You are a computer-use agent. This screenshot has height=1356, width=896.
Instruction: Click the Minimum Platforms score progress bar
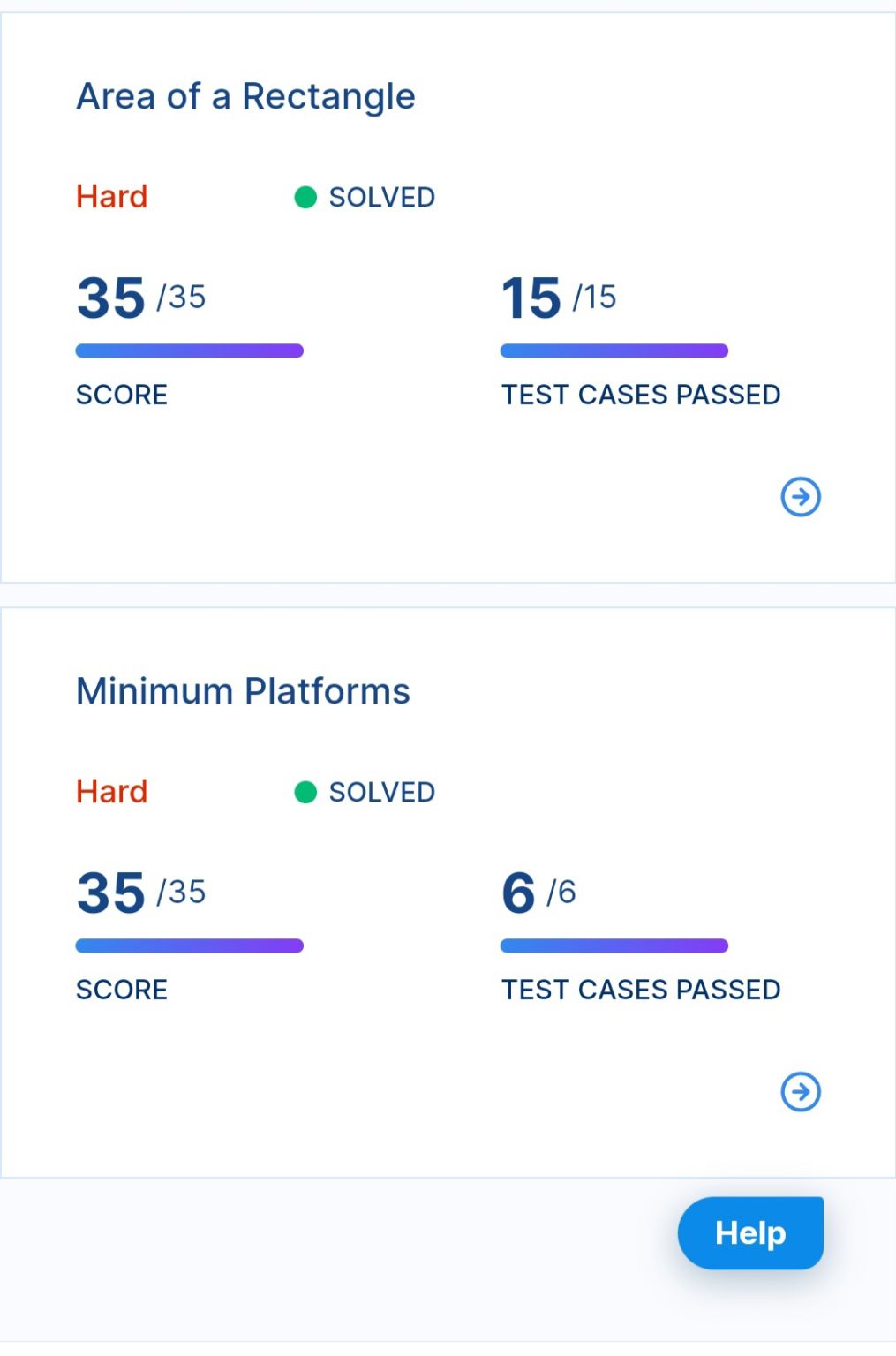pyautogui.click(x=190, y=945)
